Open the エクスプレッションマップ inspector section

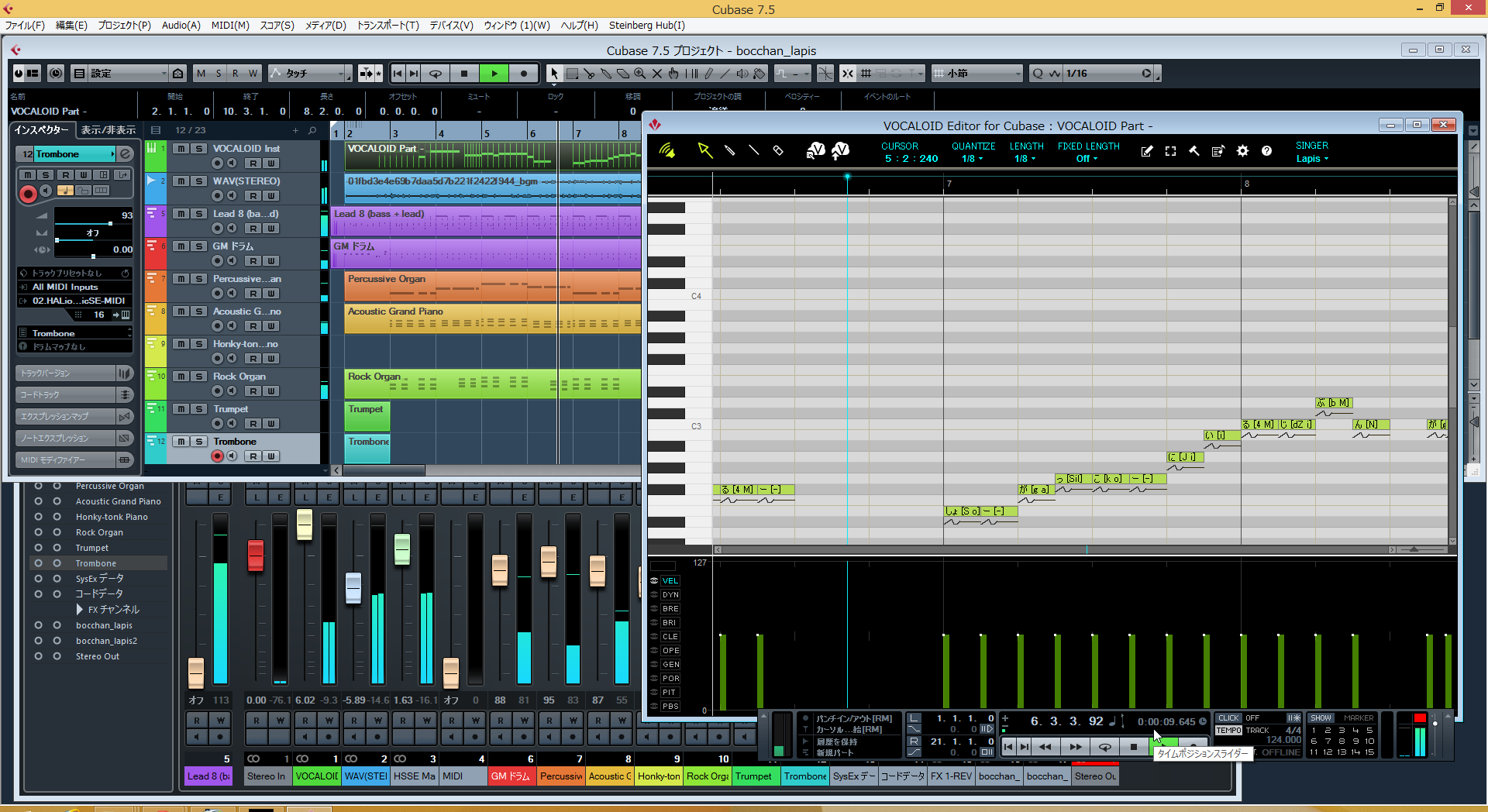[74, 417]
